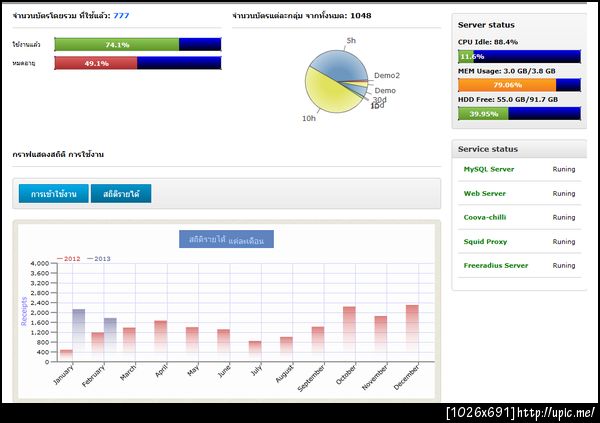The height and width of the screenshot is (423, 600).
Task: Switch to the สถิติรายได้ income tab
Action: point(121,194)
